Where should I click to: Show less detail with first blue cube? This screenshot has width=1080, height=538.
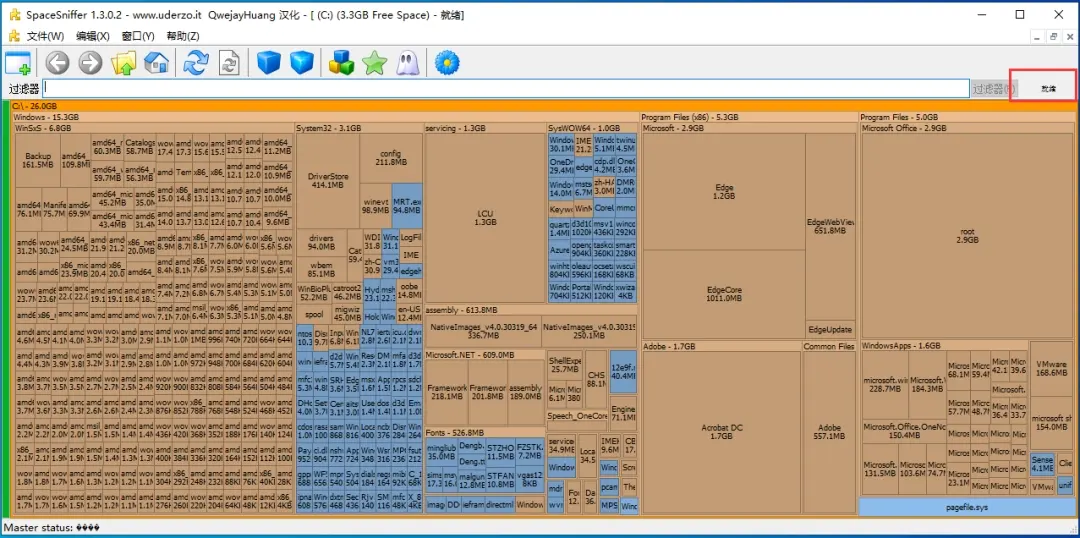(x=269, y=63)
